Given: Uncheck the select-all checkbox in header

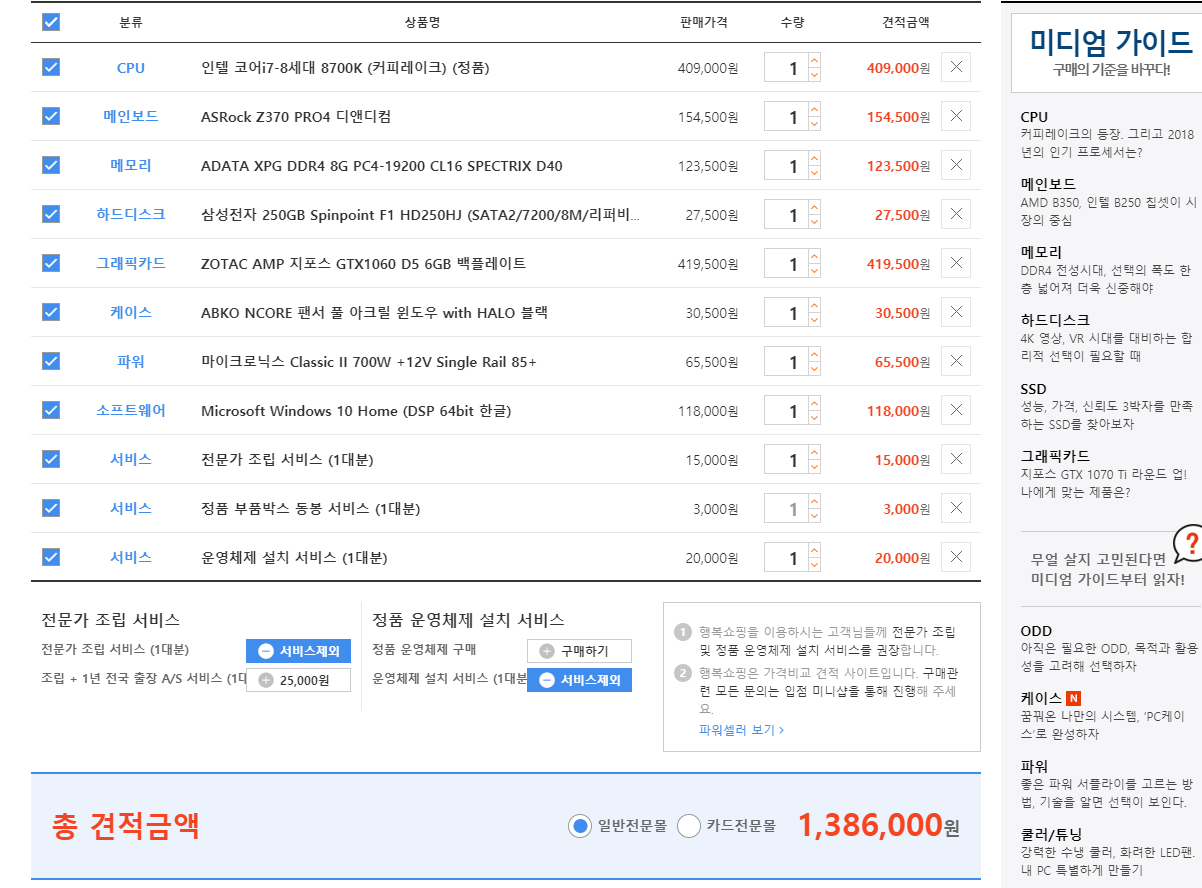Looking at the screenshot, I should [51, 22].
